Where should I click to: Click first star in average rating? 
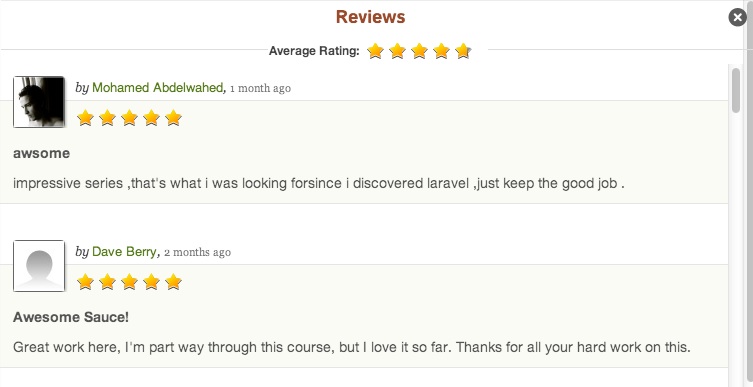(375, 50)
